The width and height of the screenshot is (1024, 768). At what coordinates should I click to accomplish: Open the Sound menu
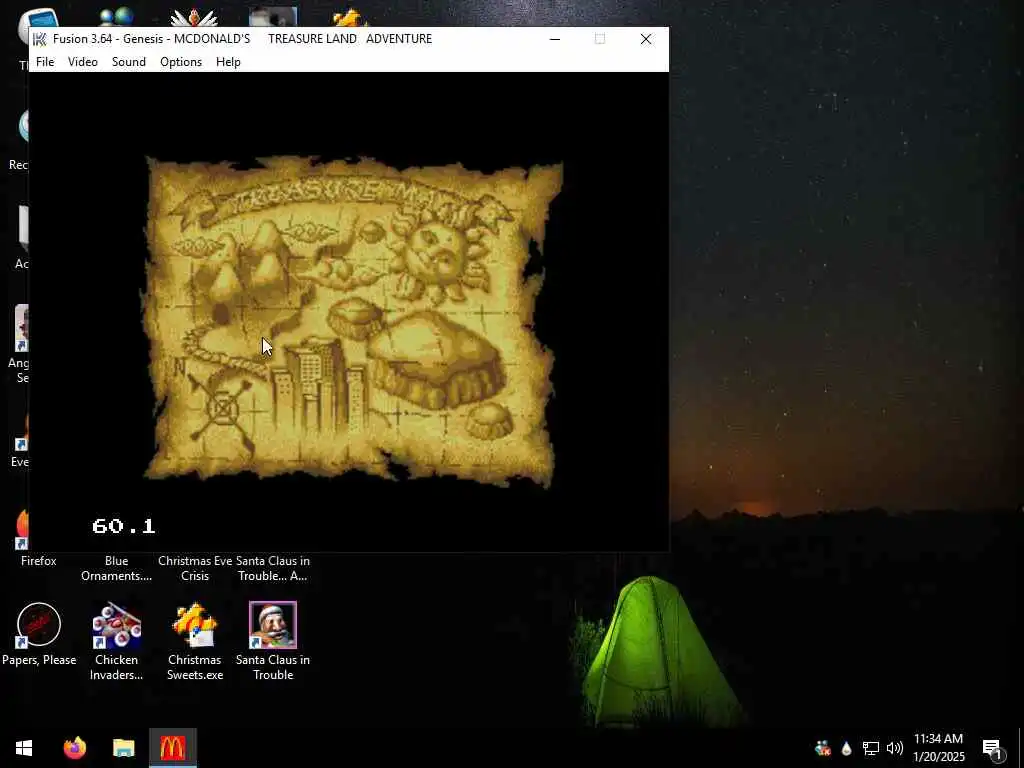click(x=129, y=62)
